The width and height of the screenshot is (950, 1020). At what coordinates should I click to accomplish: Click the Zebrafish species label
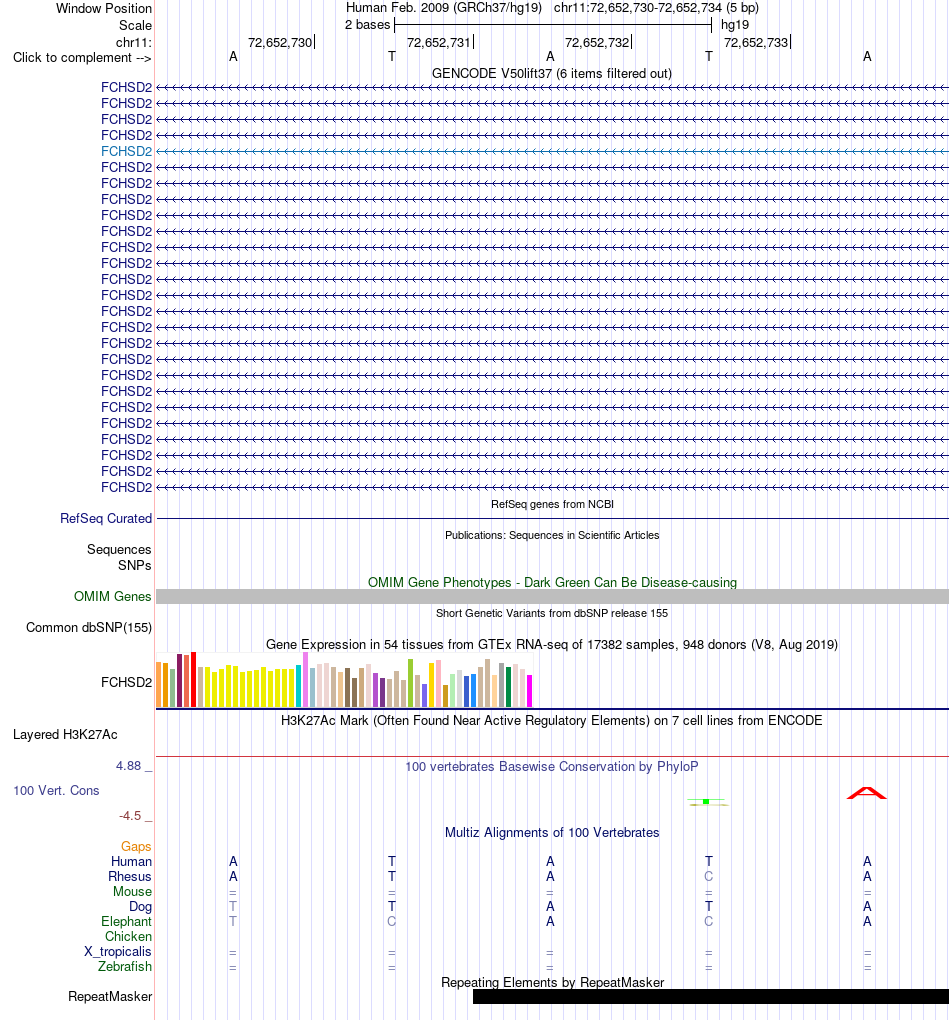(x=125, y=967)
